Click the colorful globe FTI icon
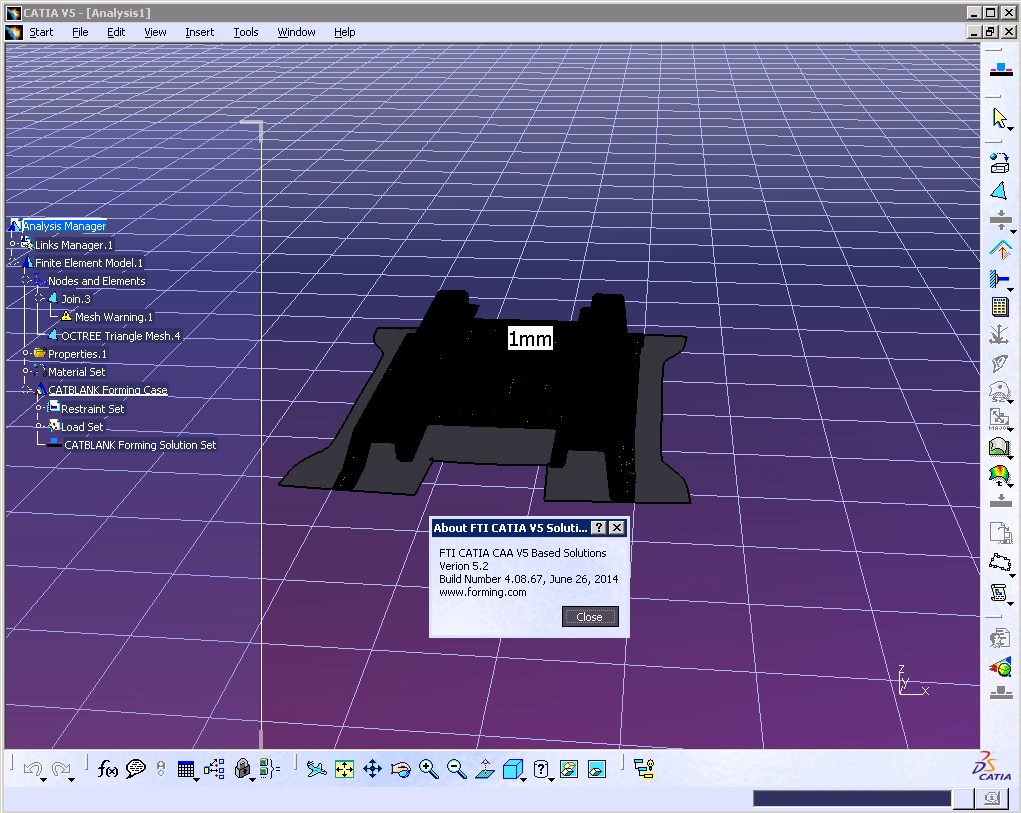 tap(1000, 667)
